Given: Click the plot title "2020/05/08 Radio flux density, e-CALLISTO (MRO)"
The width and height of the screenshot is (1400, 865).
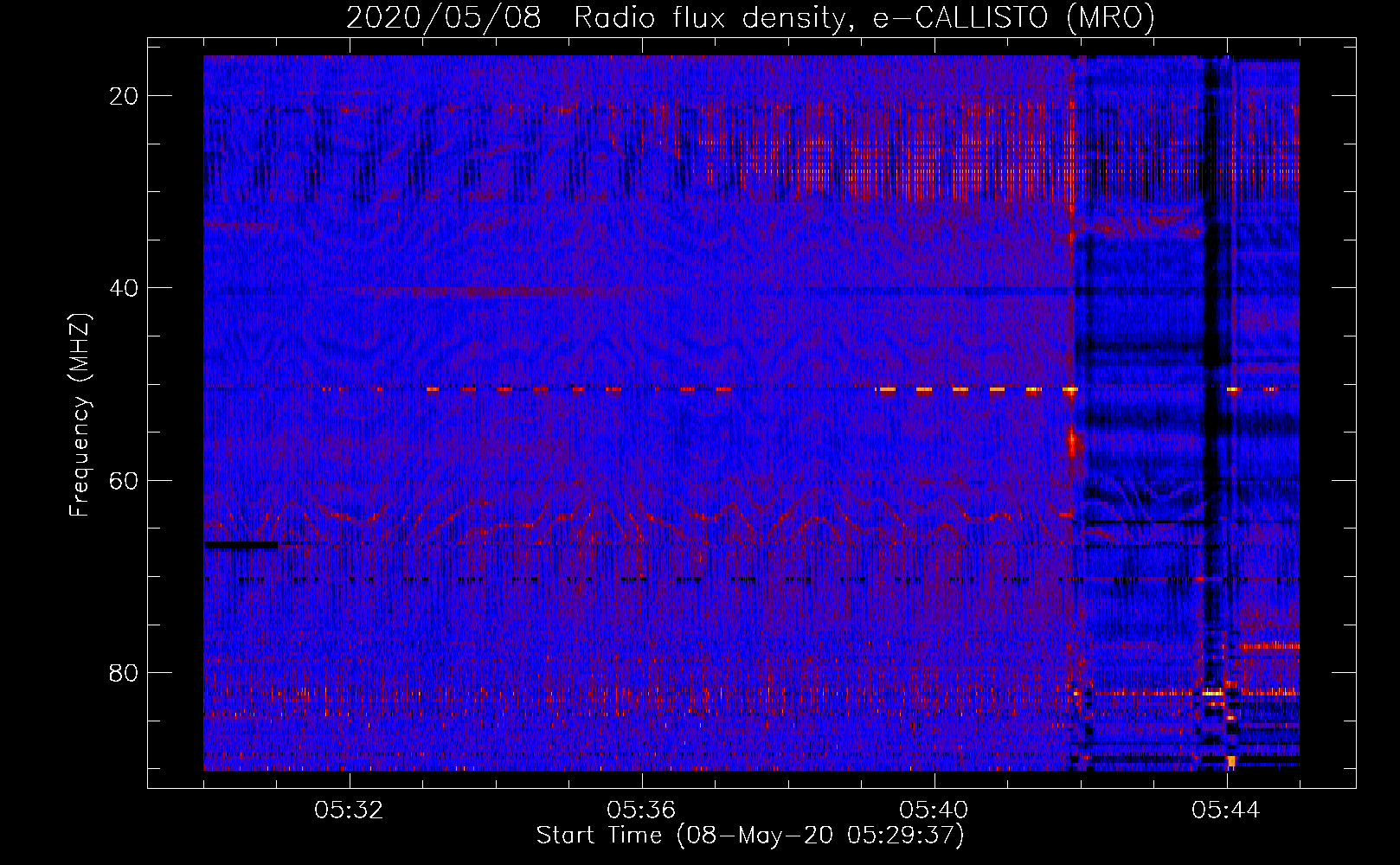Looking at the screenshot, I should point(750,18).
